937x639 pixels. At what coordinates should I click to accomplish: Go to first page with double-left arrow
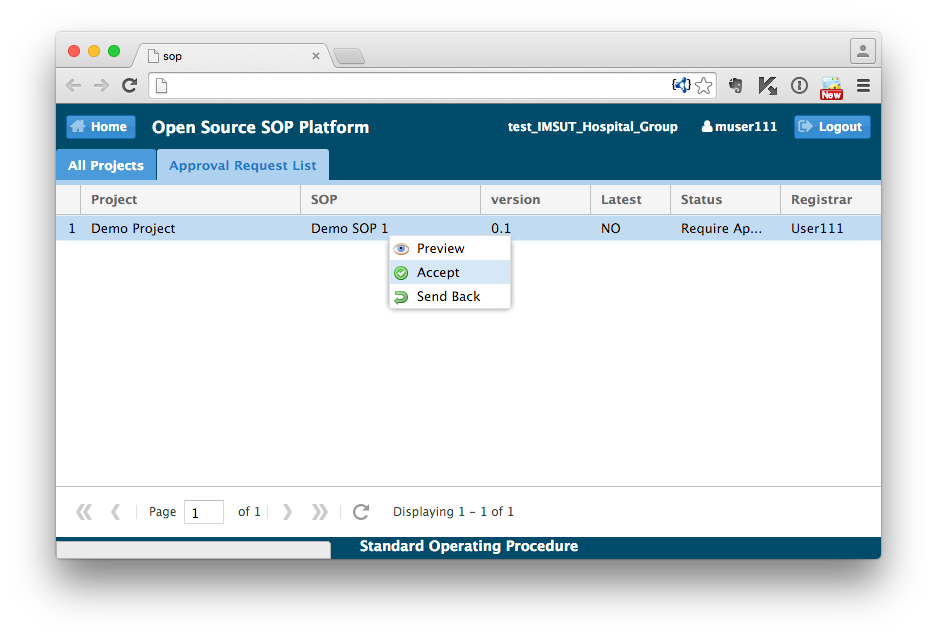(84, 512)
